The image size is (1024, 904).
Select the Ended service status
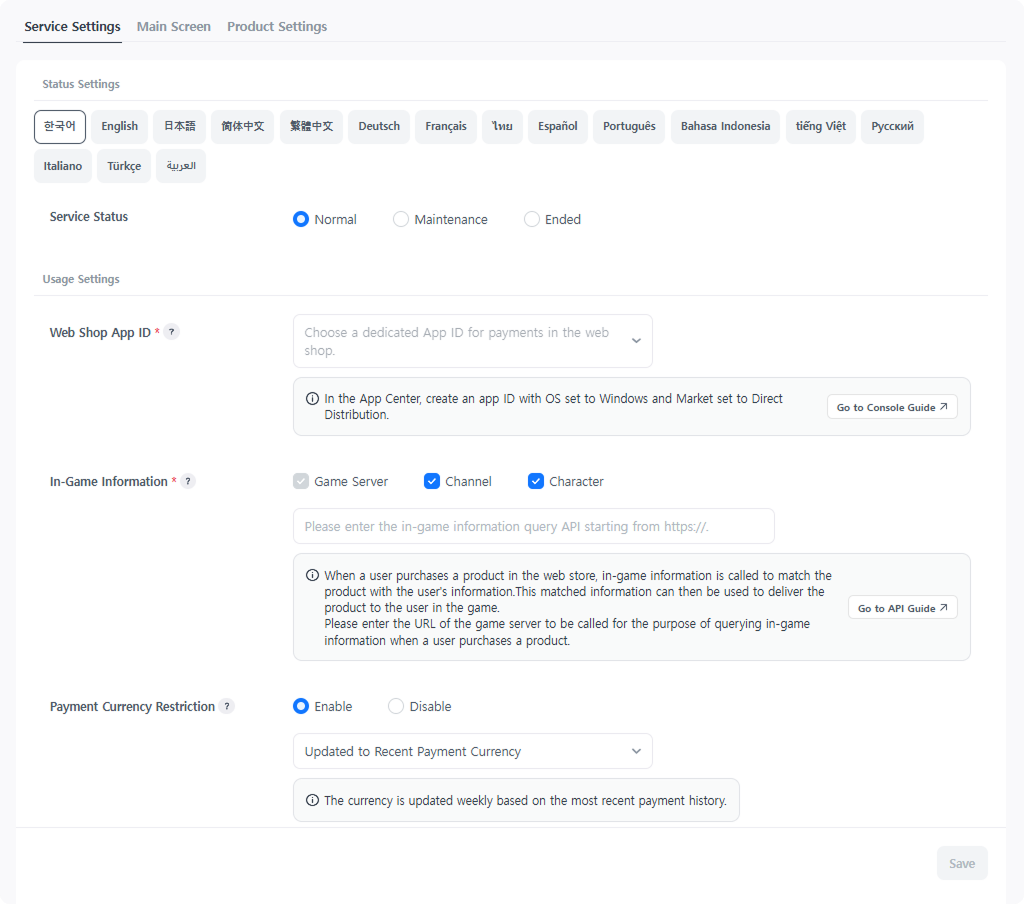coord(532,219)
